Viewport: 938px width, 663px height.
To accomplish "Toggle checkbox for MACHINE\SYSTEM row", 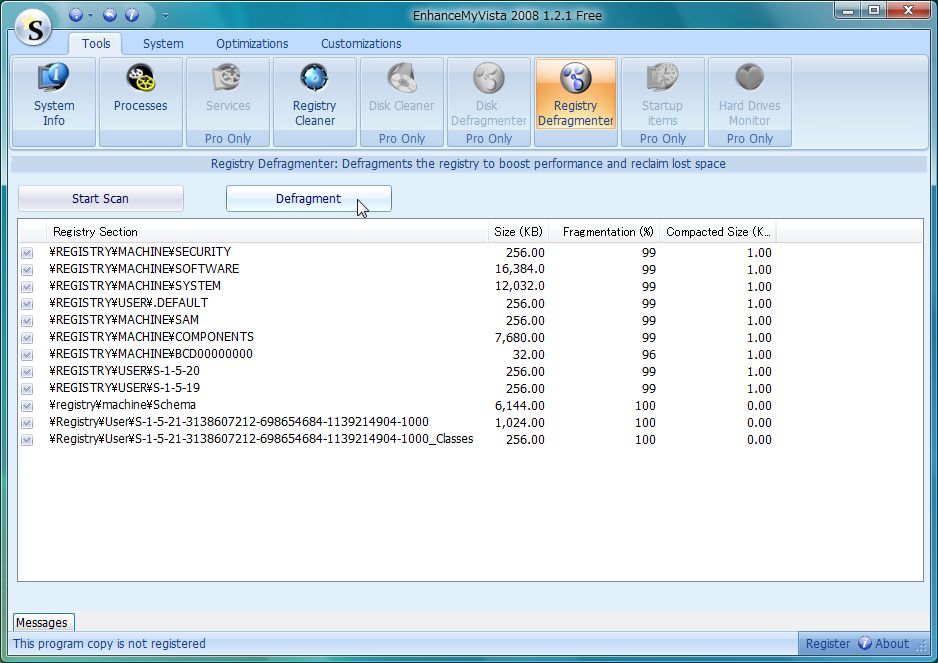I will pyautogui.click(x=27, y=287).
